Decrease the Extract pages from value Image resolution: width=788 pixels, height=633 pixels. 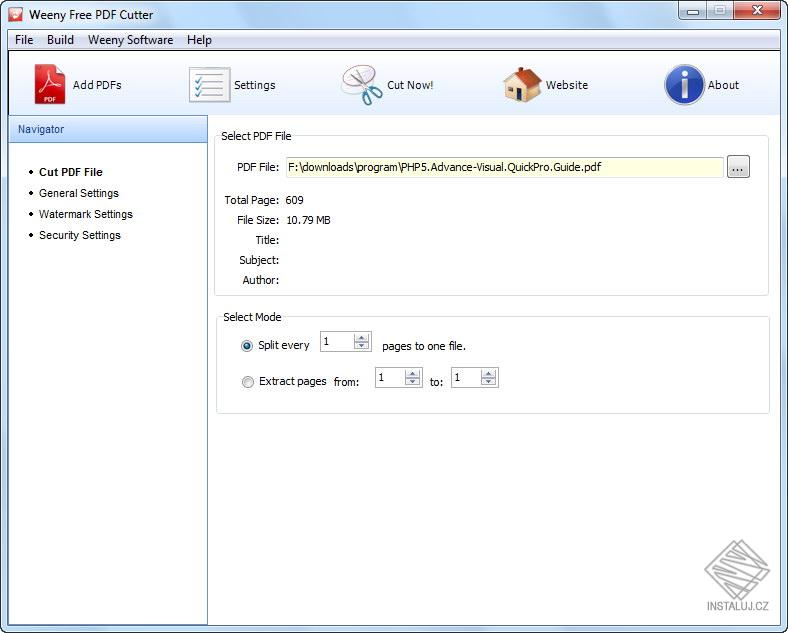pos(412,382)
